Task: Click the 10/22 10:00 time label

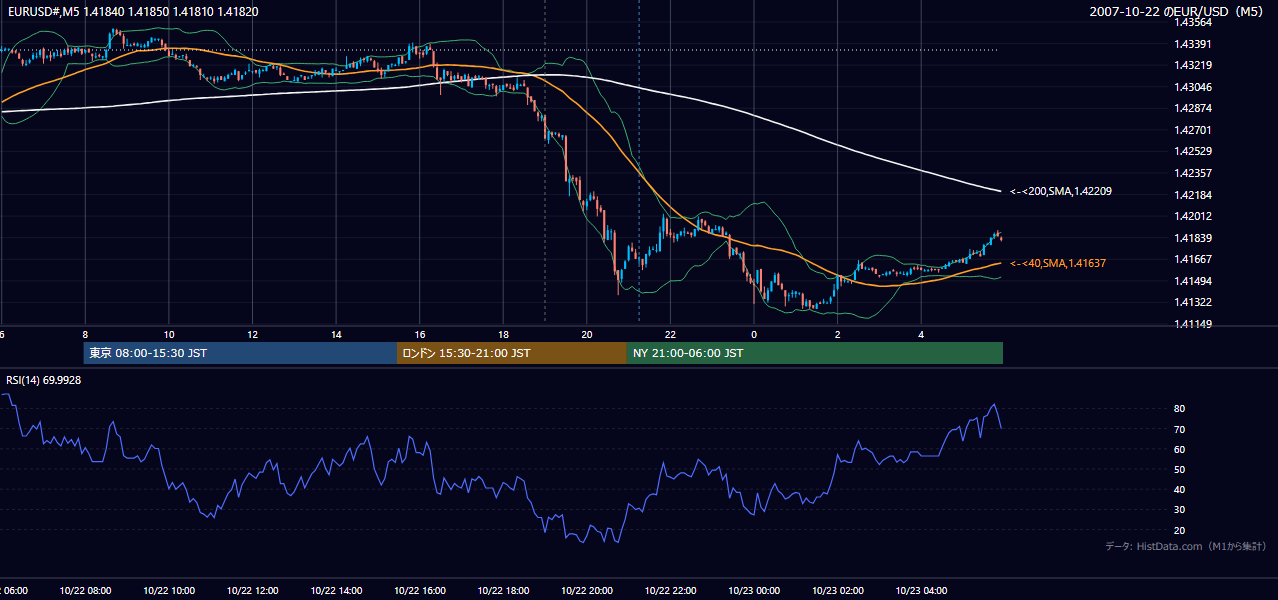Action: [x=169, y=591]
